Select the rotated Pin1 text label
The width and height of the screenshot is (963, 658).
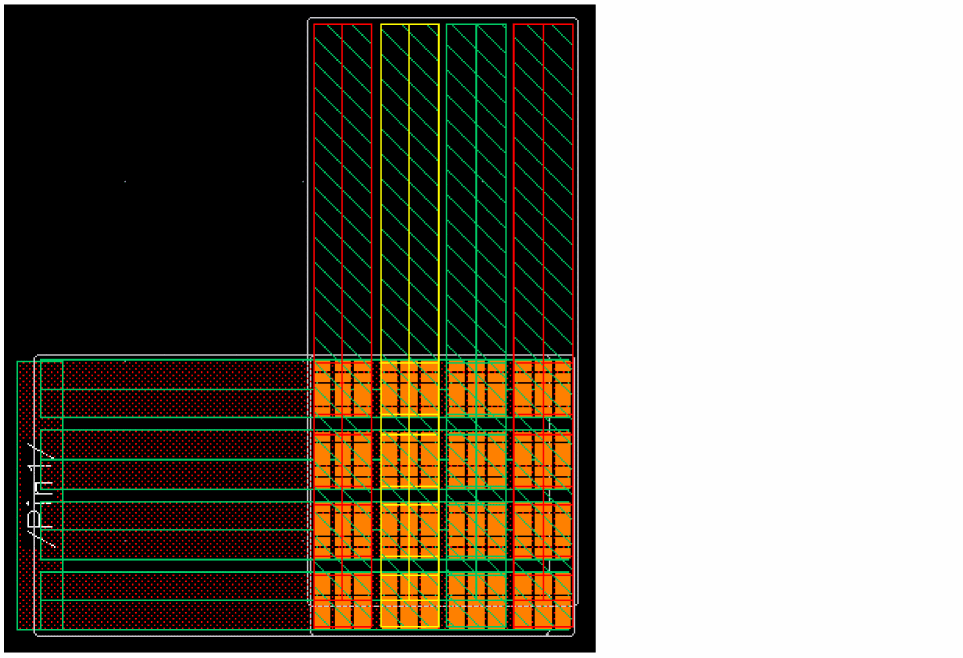click(41, 495)
